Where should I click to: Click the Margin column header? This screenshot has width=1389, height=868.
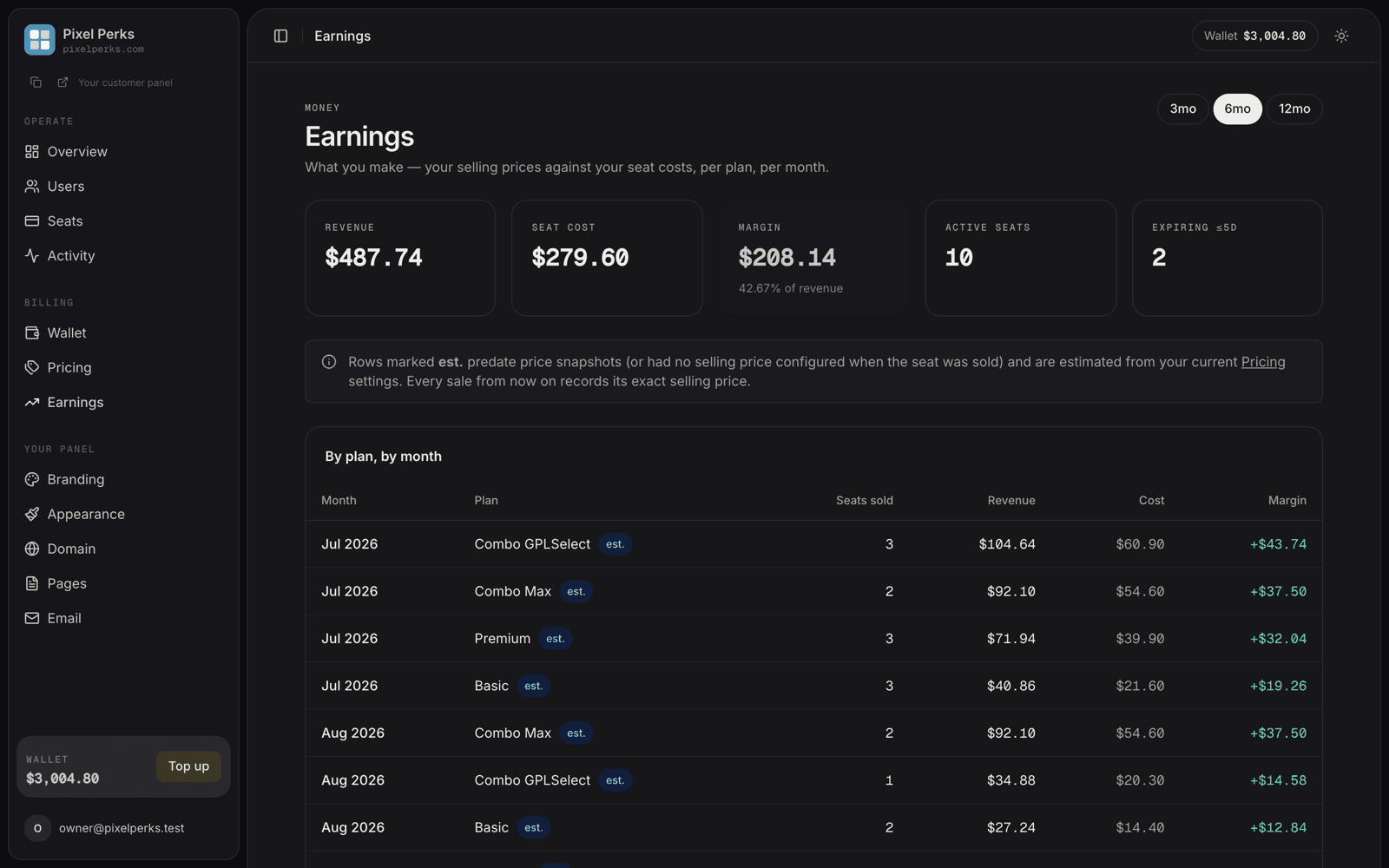(1287, 500)
